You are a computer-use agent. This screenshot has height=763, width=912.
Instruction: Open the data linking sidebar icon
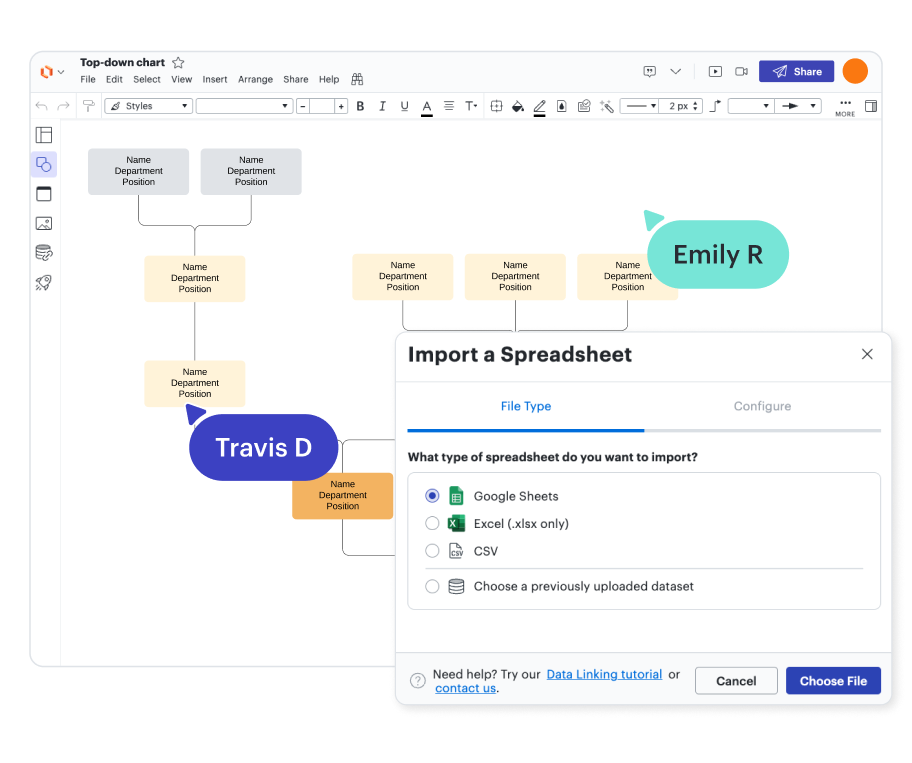coord(43,253)
